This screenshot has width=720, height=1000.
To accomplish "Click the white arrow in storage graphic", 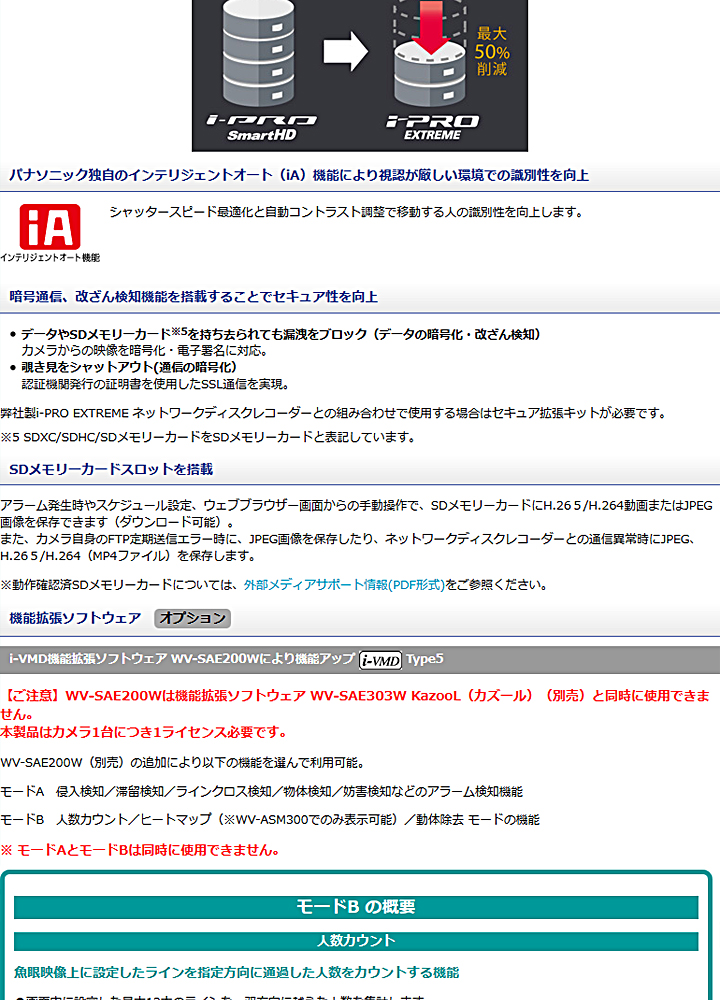I will pyautogui.click(x=345, y=51).
